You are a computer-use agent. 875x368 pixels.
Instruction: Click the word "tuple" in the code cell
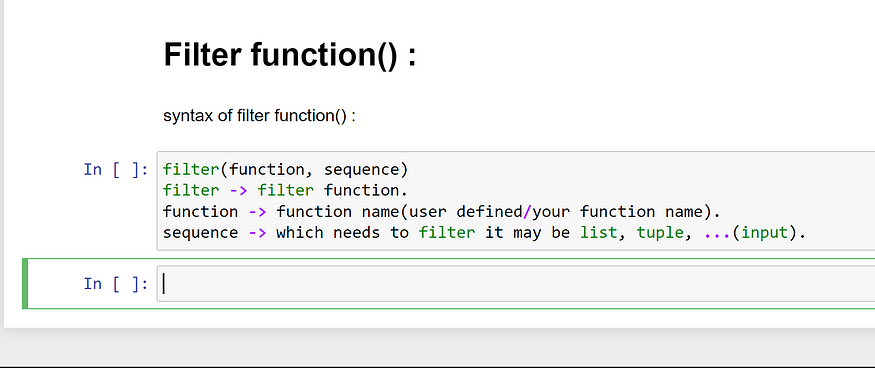point(660,233)
